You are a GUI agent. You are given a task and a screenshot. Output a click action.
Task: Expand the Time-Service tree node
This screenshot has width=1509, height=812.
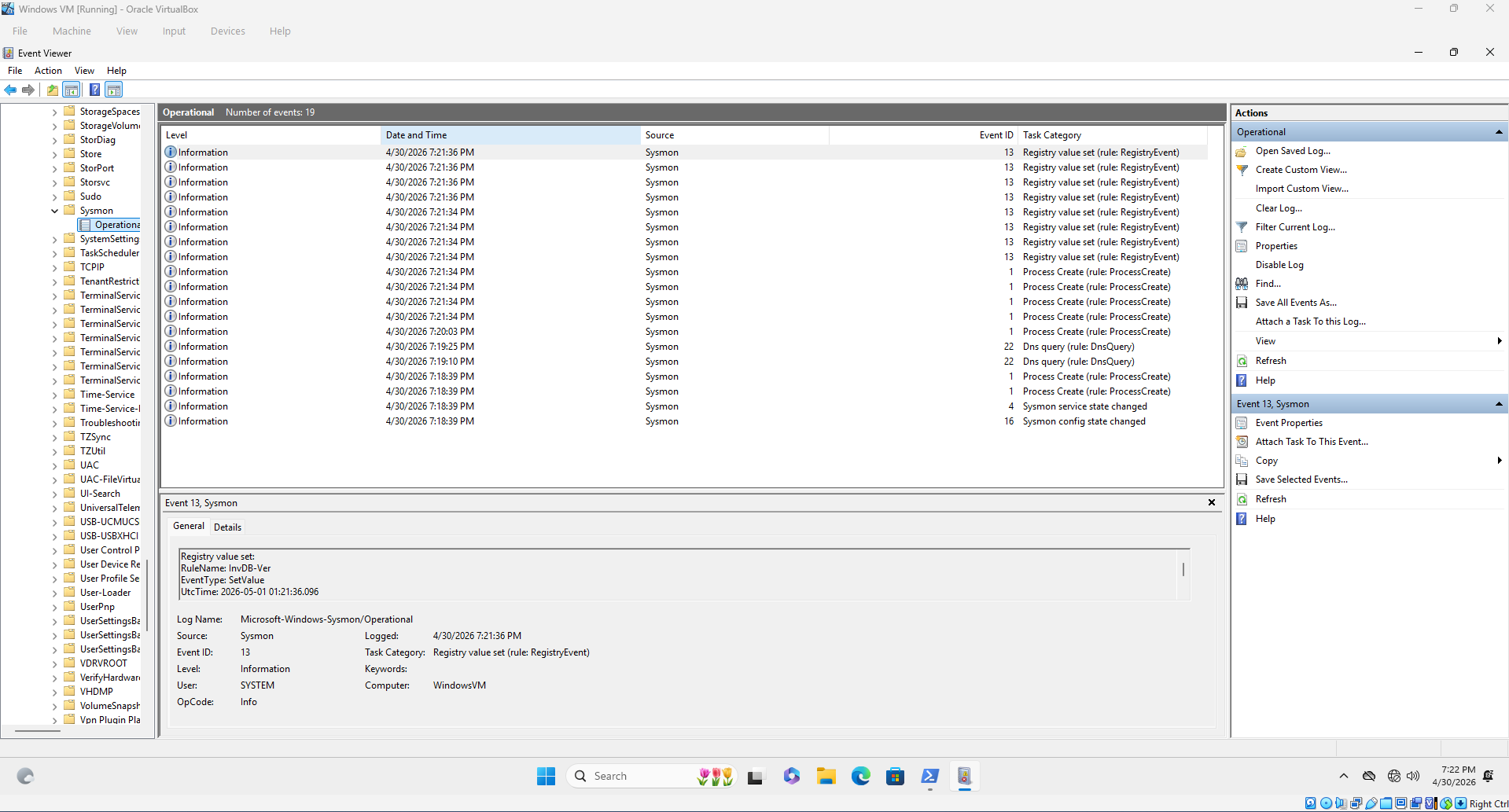55,395
